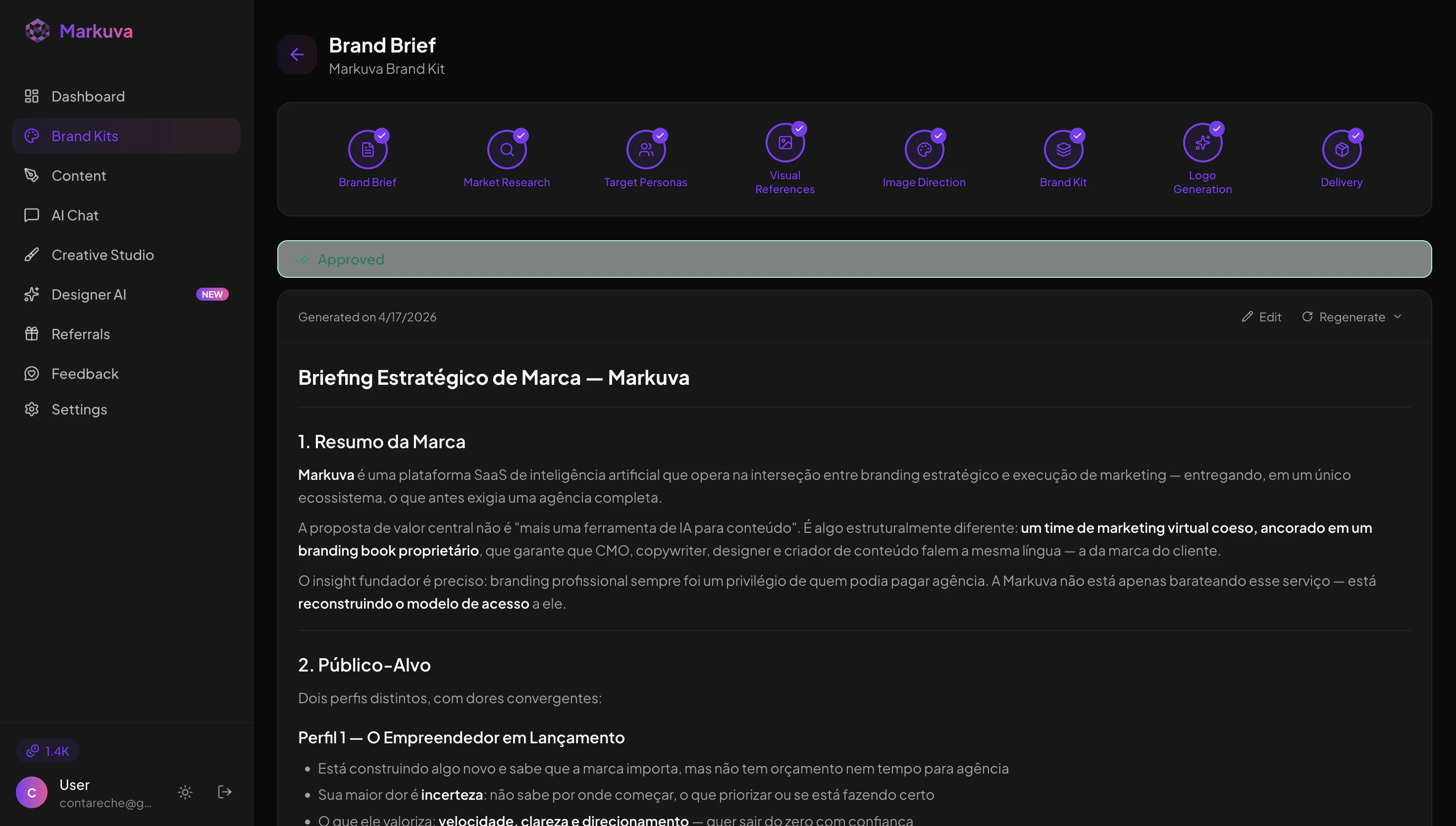
Task: Click the Visual References step label
Action: tap(785, 182)
